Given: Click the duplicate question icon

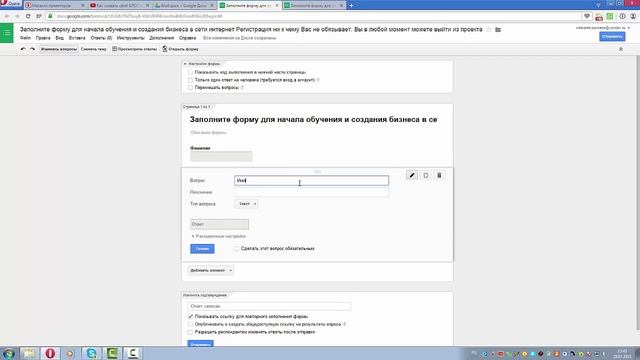Looking at the screenshot, I should 426,175.
